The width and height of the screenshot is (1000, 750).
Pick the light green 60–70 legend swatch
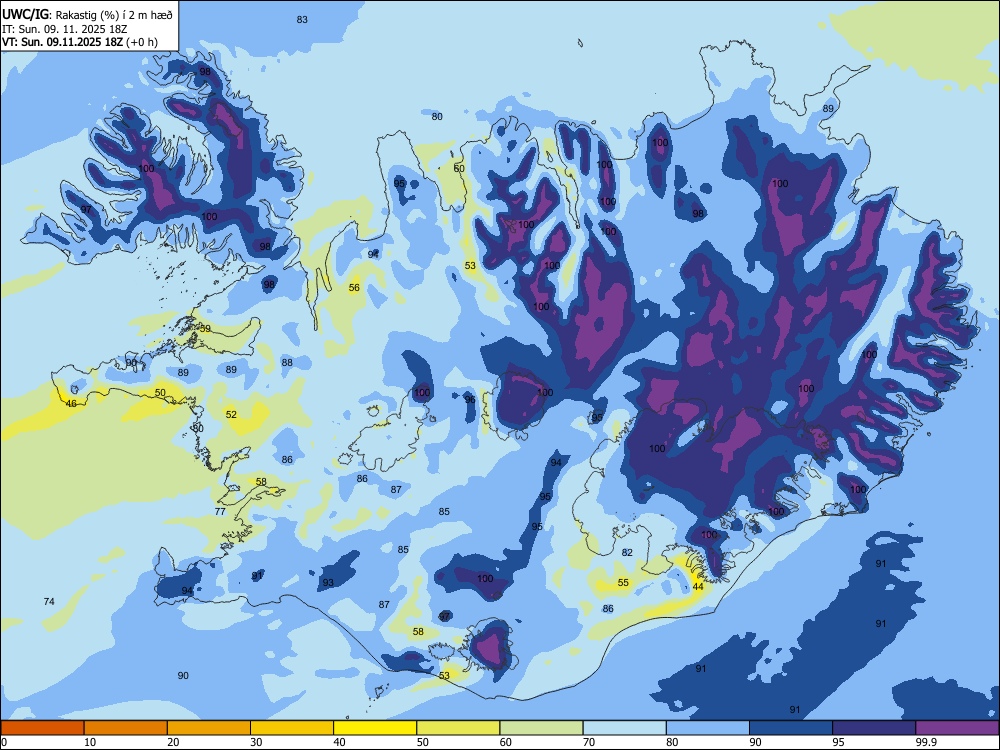(x=541, y=728)
